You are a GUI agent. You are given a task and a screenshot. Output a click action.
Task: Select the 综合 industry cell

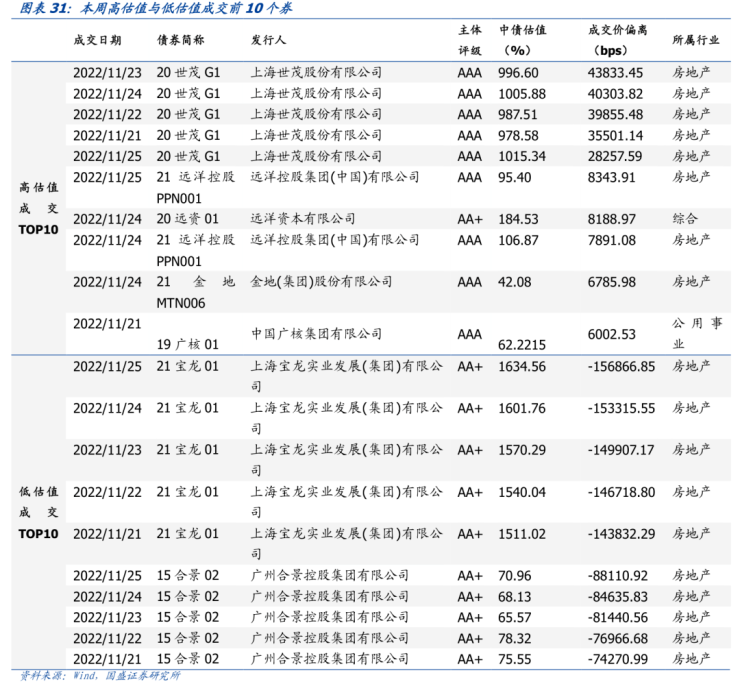(x=686, y=219)
